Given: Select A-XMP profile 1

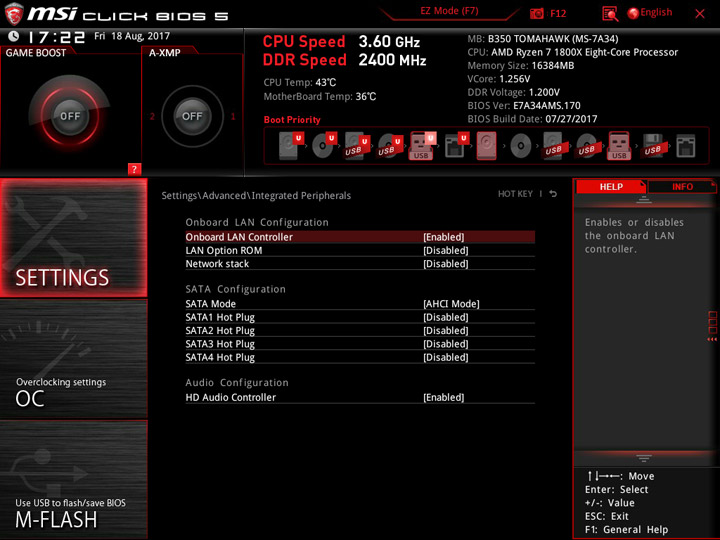Looking at the screenshot, I should [233, 116].
